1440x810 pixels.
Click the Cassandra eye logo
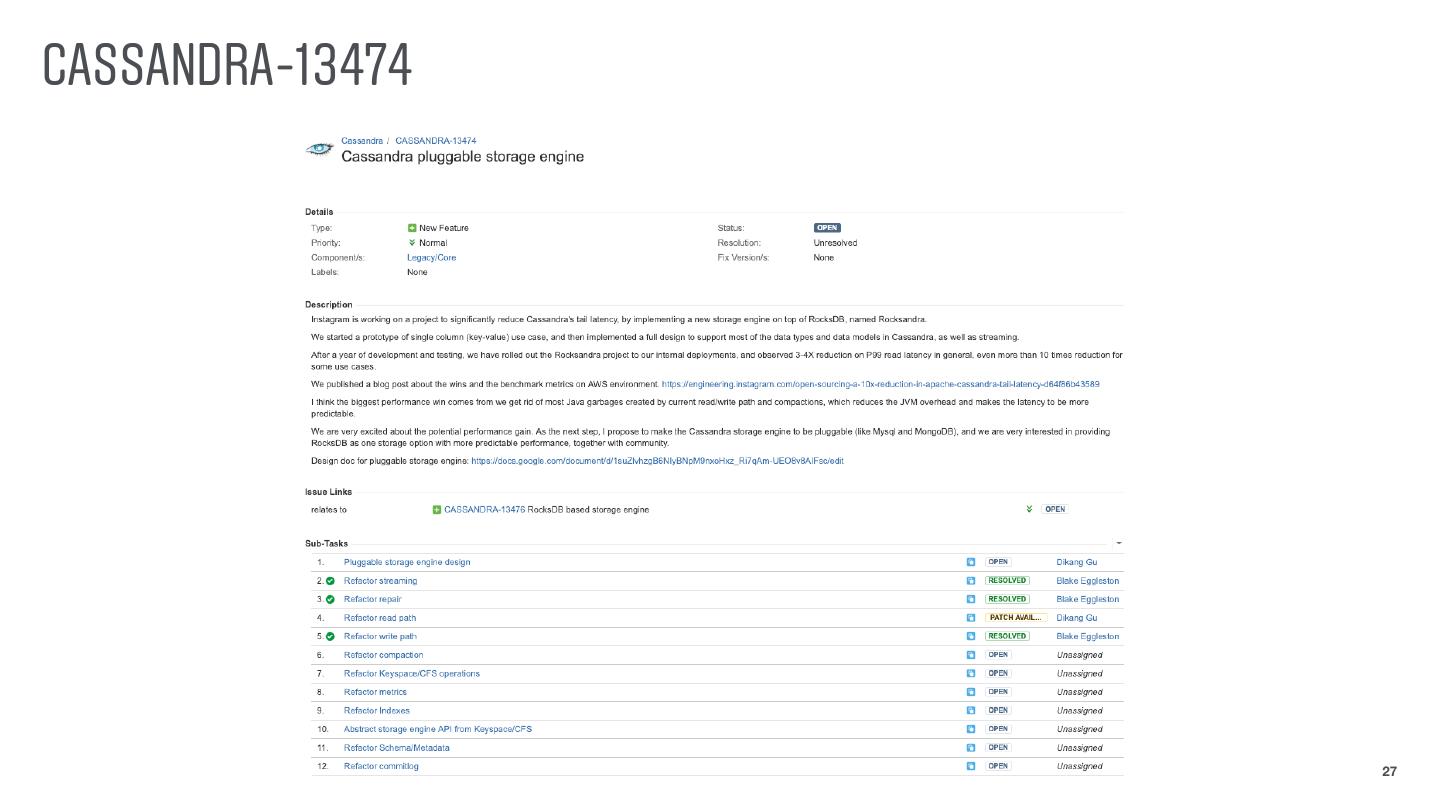tap(319, 149)
